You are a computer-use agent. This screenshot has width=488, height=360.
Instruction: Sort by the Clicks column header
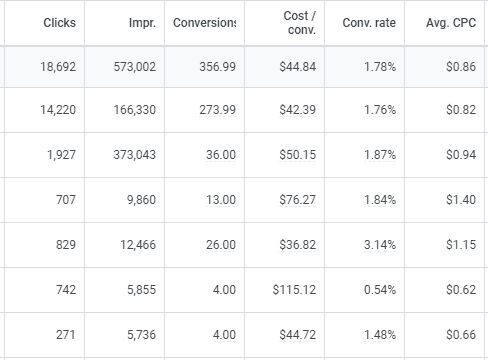pos(59,23)
